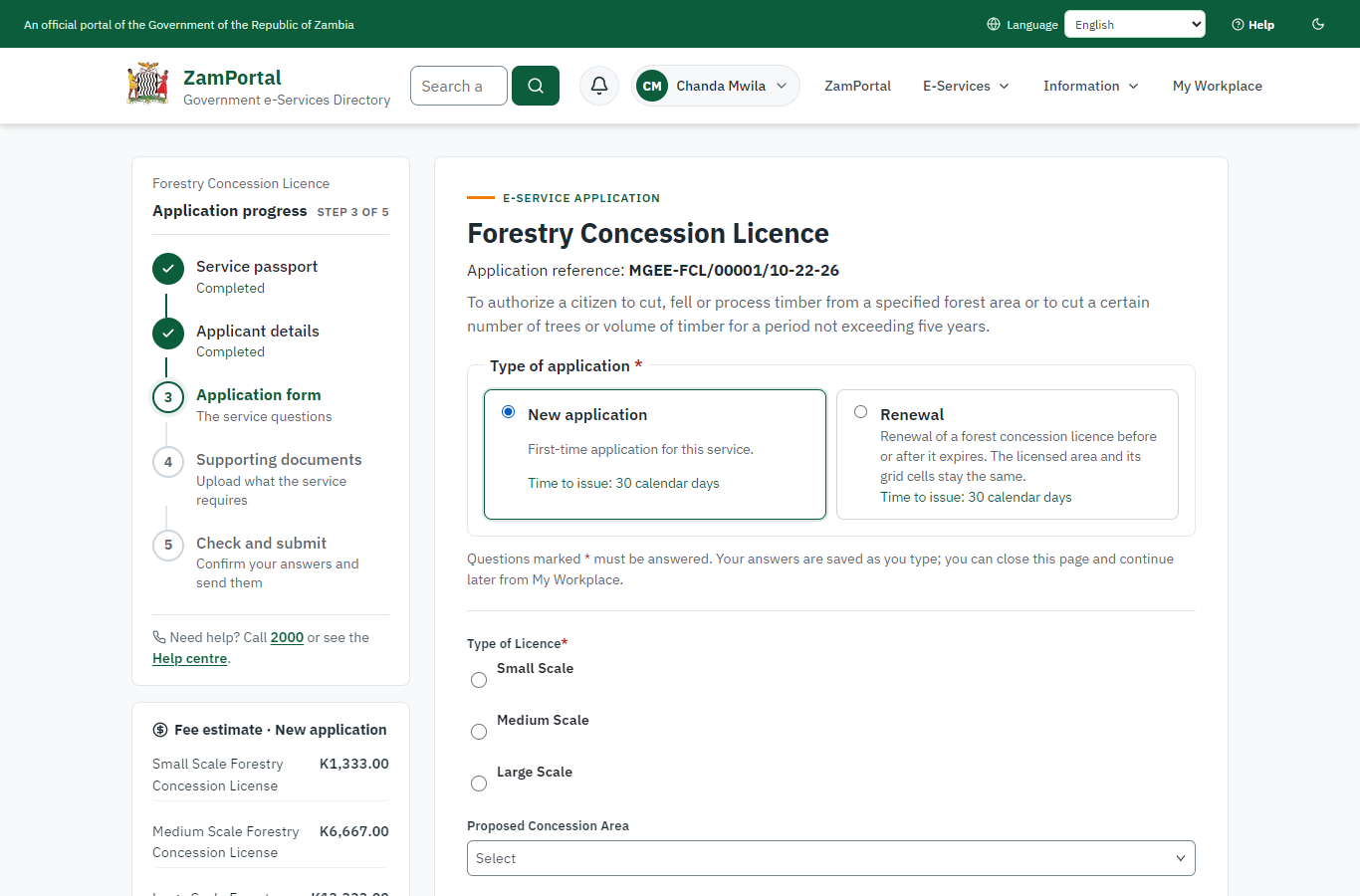Click the STEP 3 OF 5 label
1360x896 pixels.
pyautogui.click(x=353, y=212)
